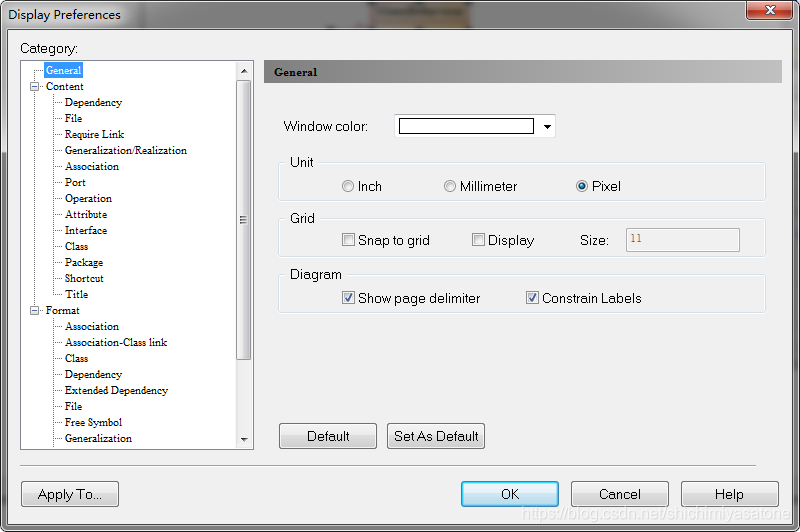Select the Pixel unit radio button
This screenshot has width=800, height=532.
click(x=582, y=186)
